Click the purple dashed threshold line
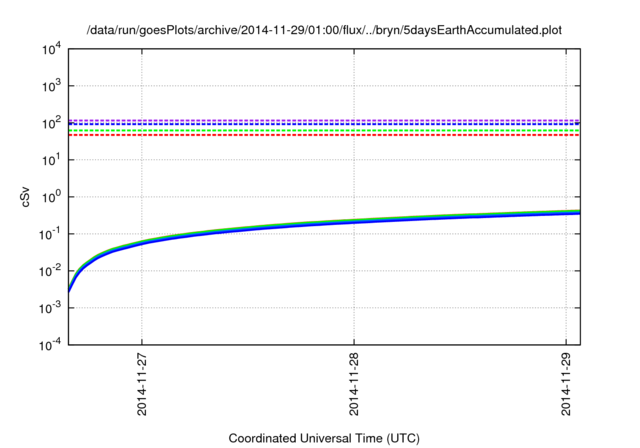 coord(324,120)
